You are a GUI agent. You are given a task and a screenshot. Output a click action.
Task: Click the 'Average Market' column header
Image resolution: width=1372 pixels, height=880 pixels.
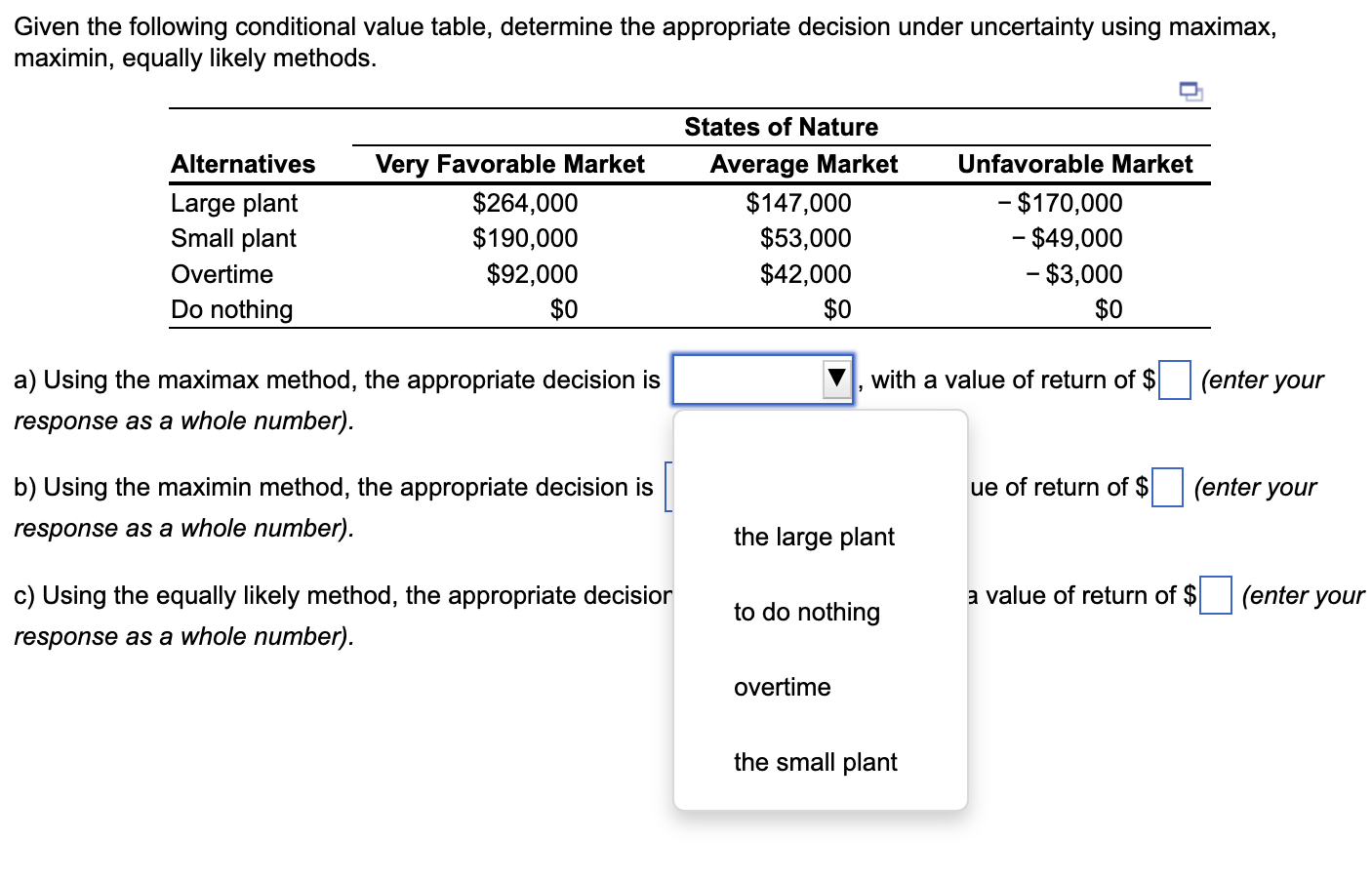803,164
